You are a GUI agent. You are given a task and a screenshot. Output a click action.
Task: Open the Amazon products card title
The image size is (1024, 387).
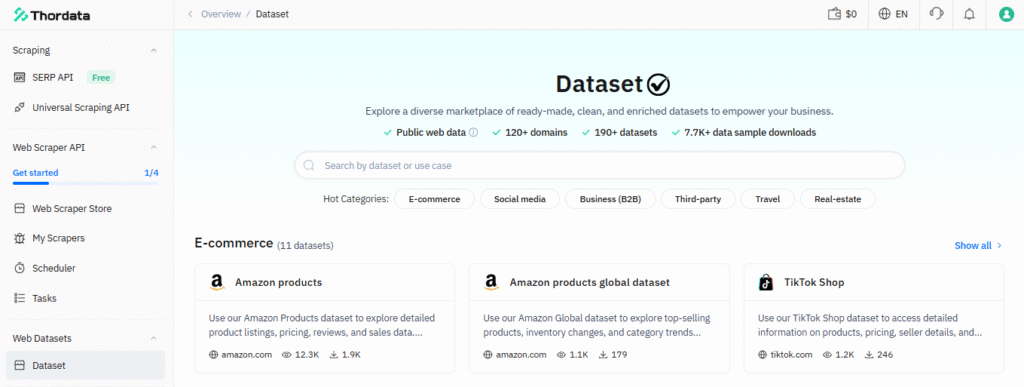278,283
